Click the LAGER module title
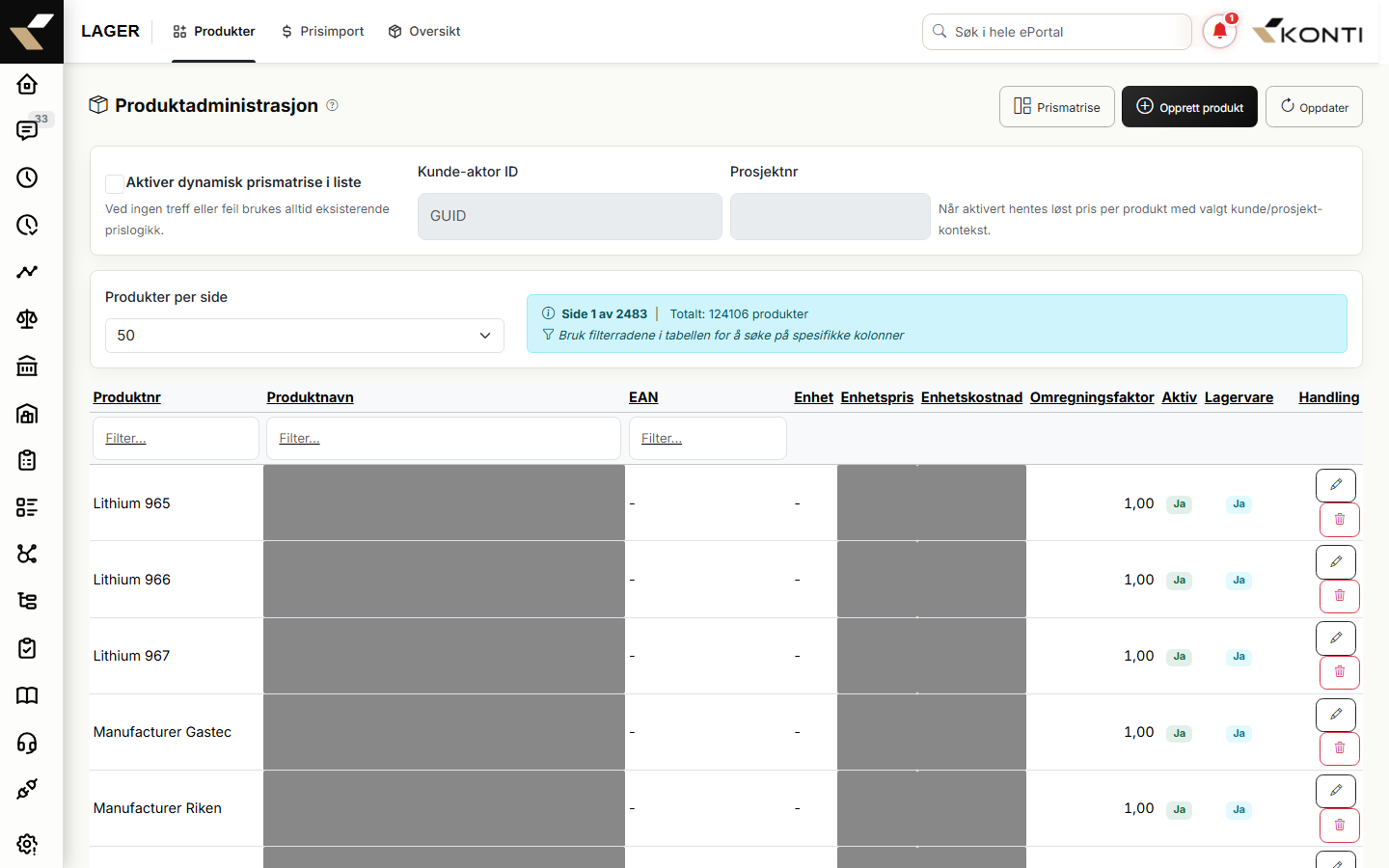 (x=110, y=31)
